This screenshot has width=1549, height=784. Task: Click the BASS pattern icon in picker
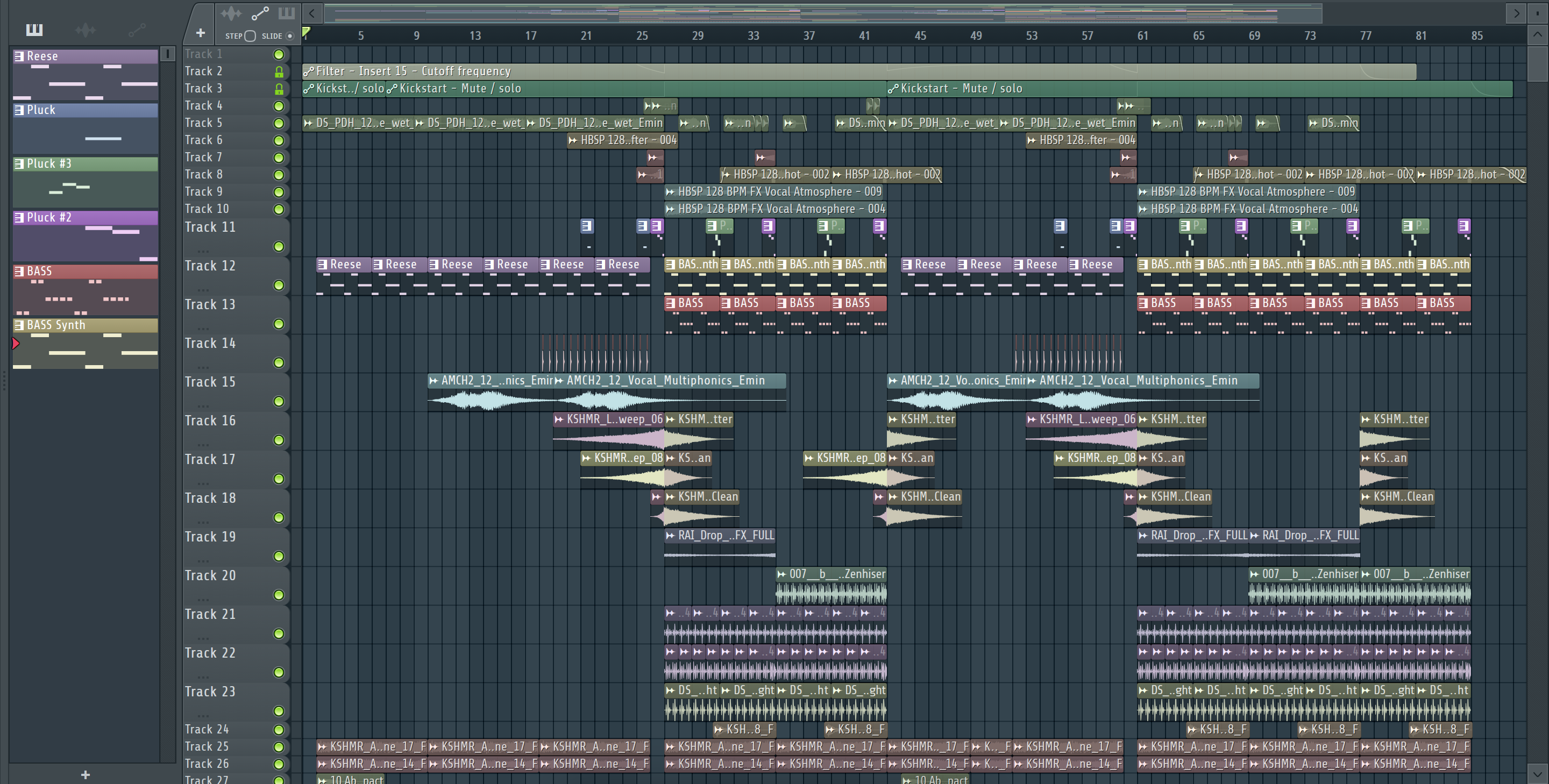point(19,271)
